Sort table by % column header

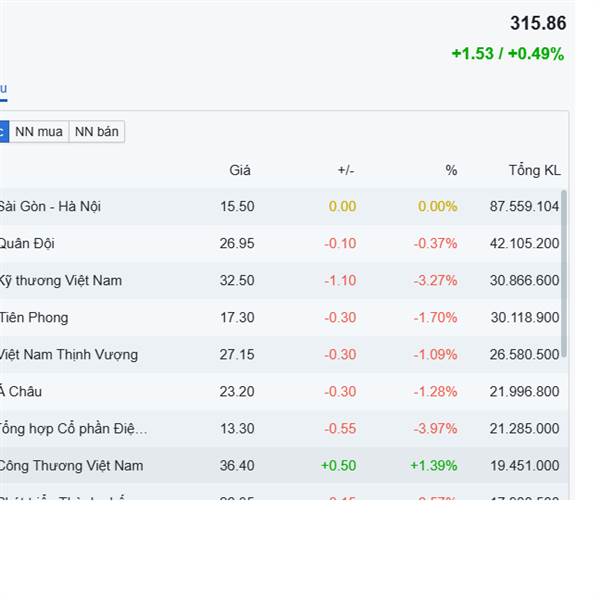451,170
